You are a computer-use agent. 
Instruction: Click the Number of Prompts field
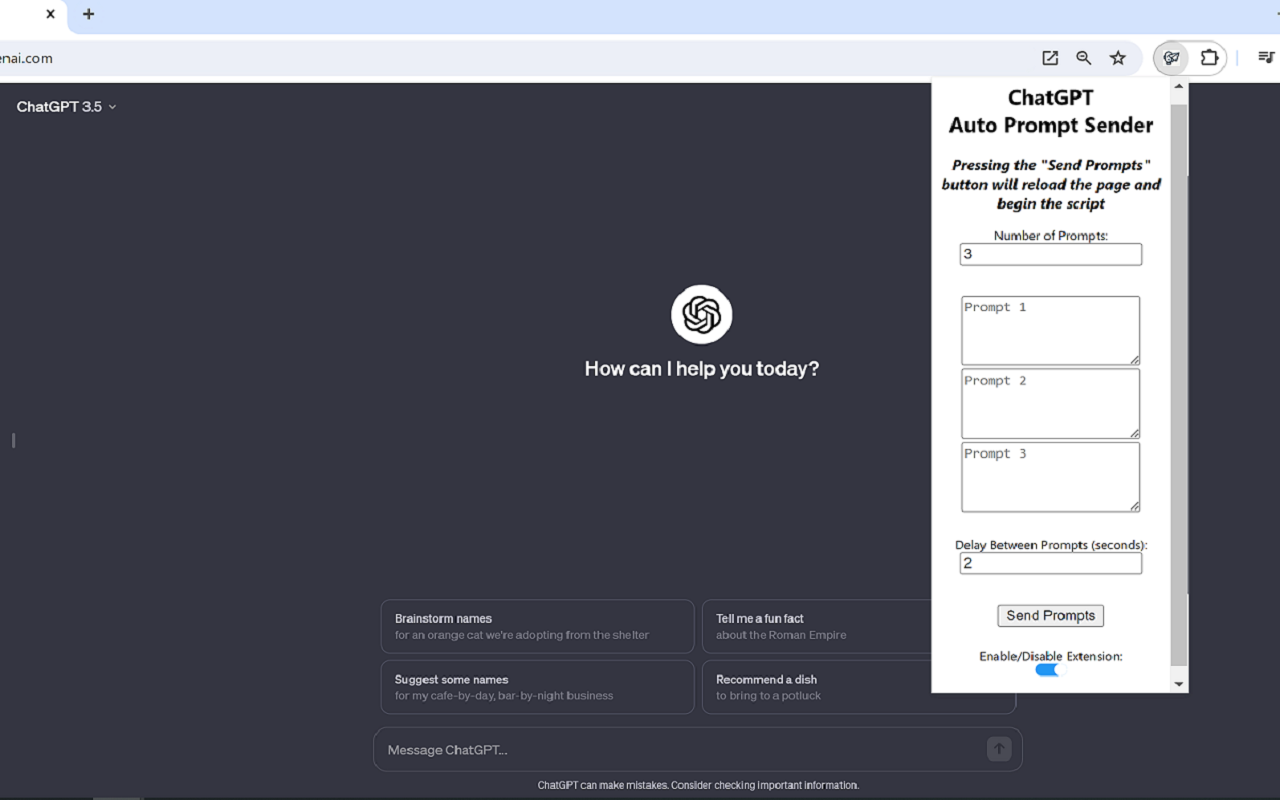pos(1050,254)
